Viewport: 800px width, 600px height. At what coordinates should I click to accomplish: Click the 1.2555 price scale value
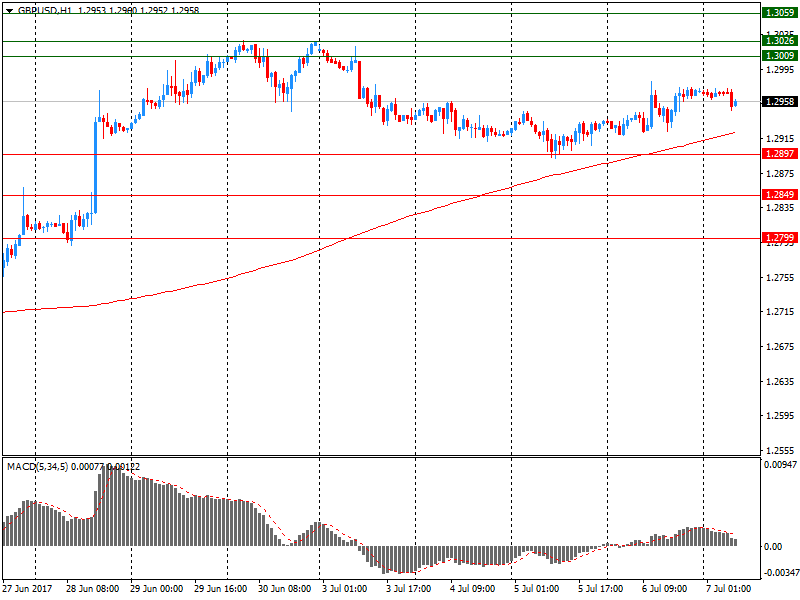tap(780, 451)
